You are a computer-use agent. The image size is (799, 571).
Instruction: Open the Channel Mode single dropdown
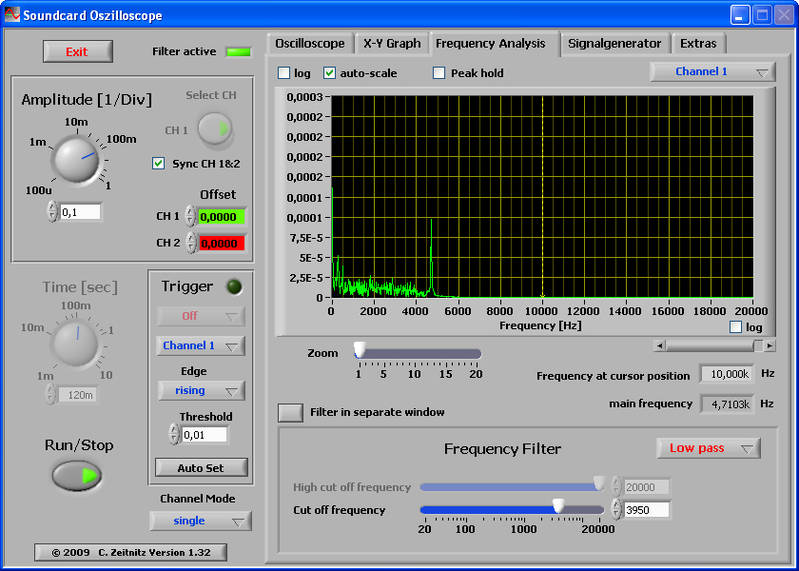pyautogui.click(x=200, y=521)
